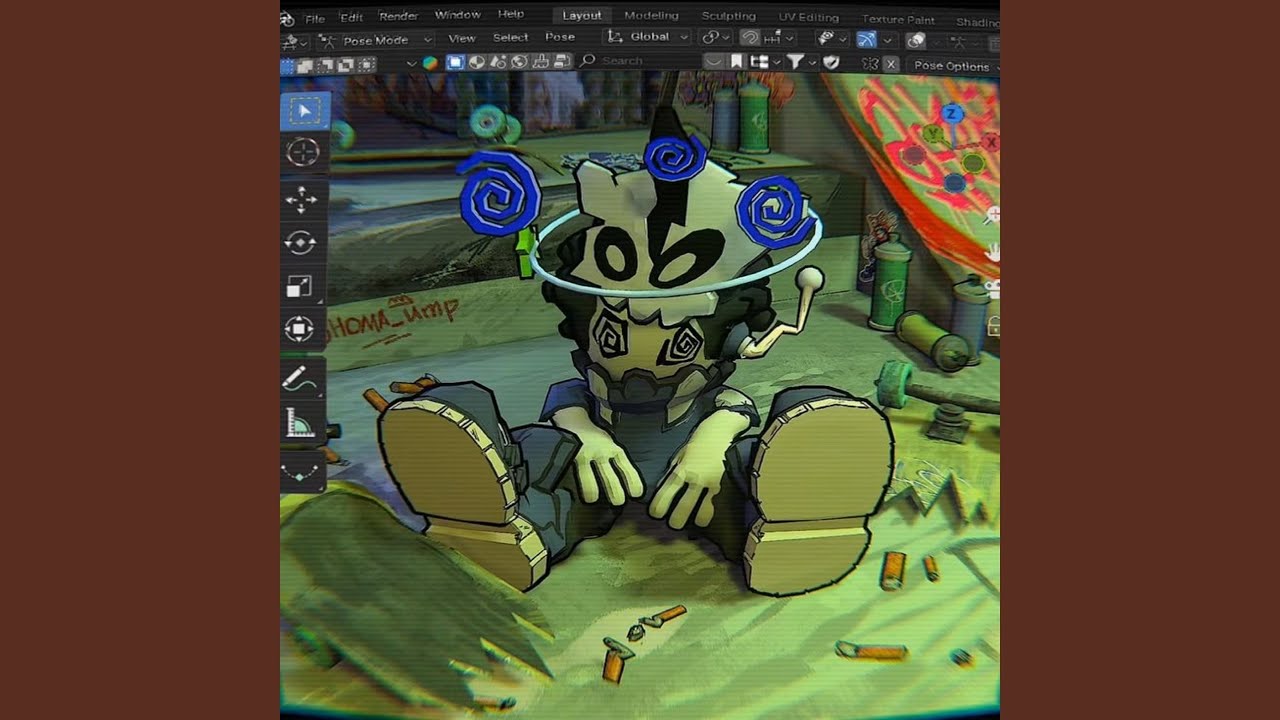Click the magnifier search icon
Screen dimensions: 1280x720
pyautogui.click(x=588, y=61)
